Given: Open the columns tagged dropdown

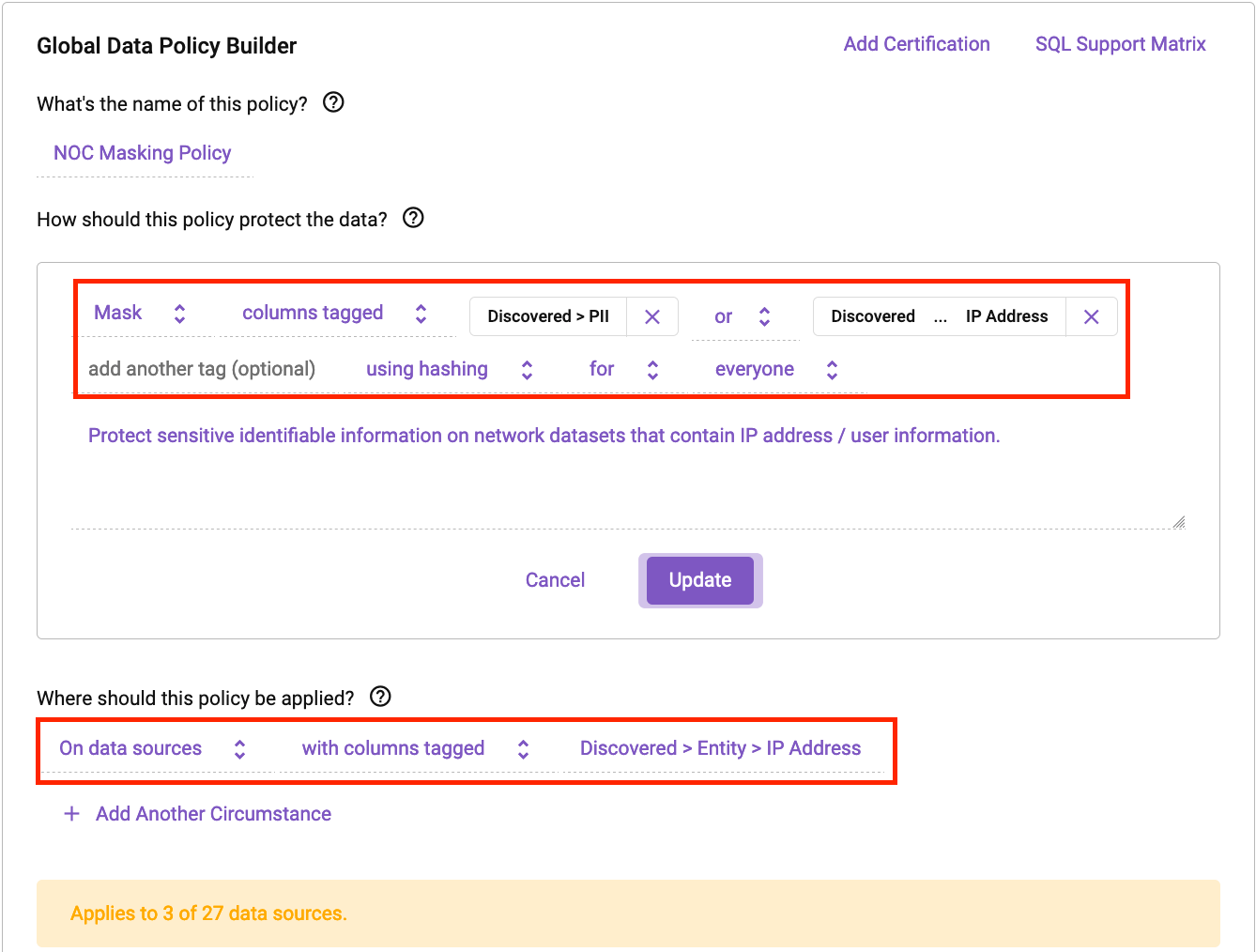Looking at the screenshot, I should click(x=334, y=314).
